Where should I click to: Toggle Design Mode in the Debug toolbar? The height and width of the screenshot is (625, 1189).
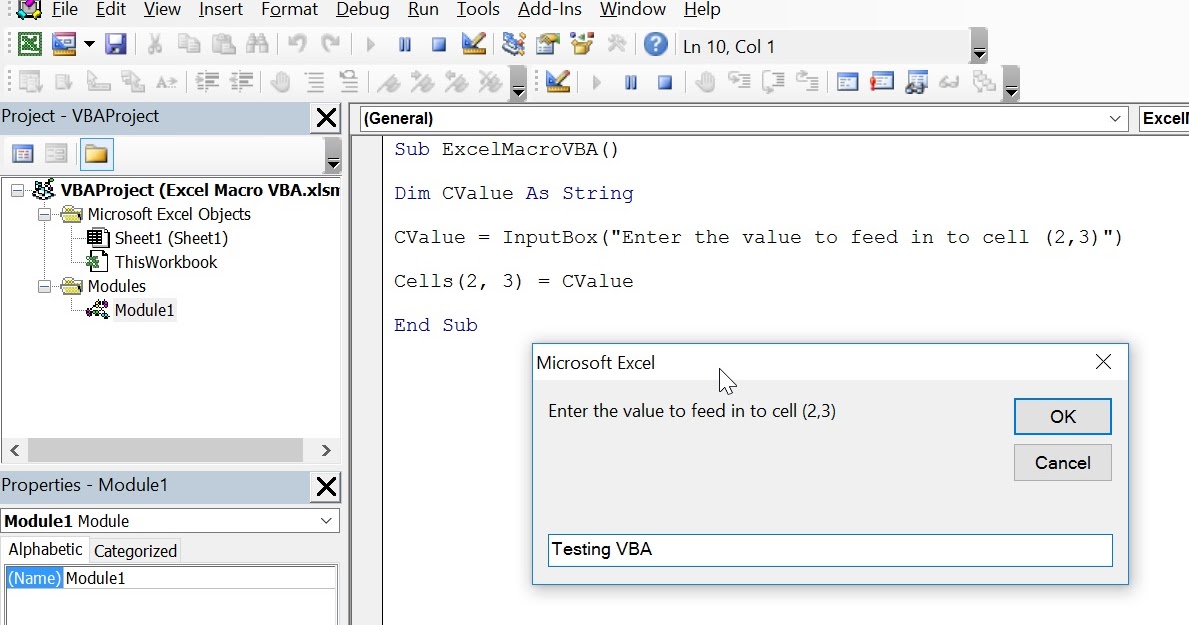[x=557, y=81]
